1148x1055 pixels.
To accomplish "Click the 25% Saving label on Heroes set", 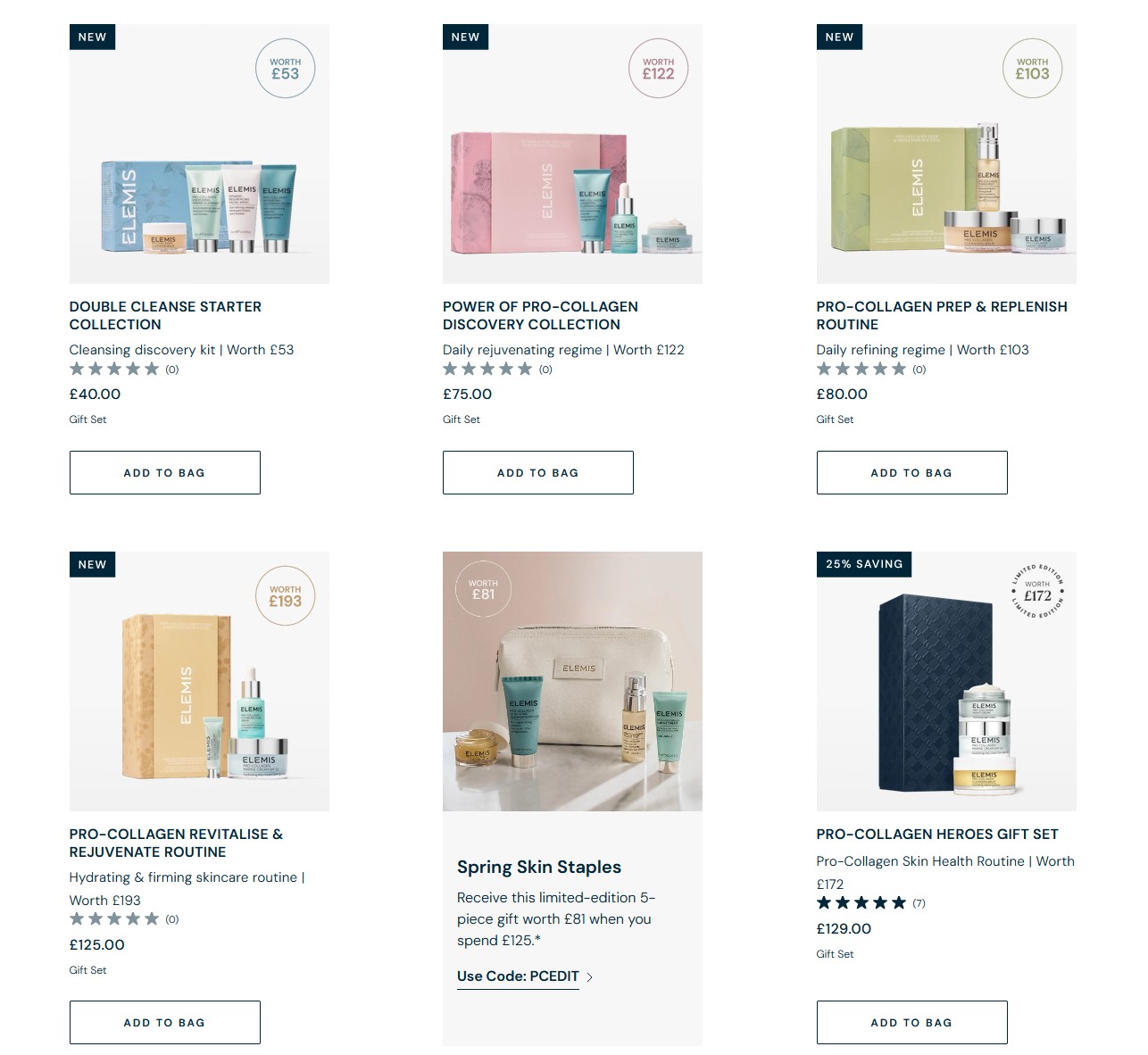I will 864,564.
